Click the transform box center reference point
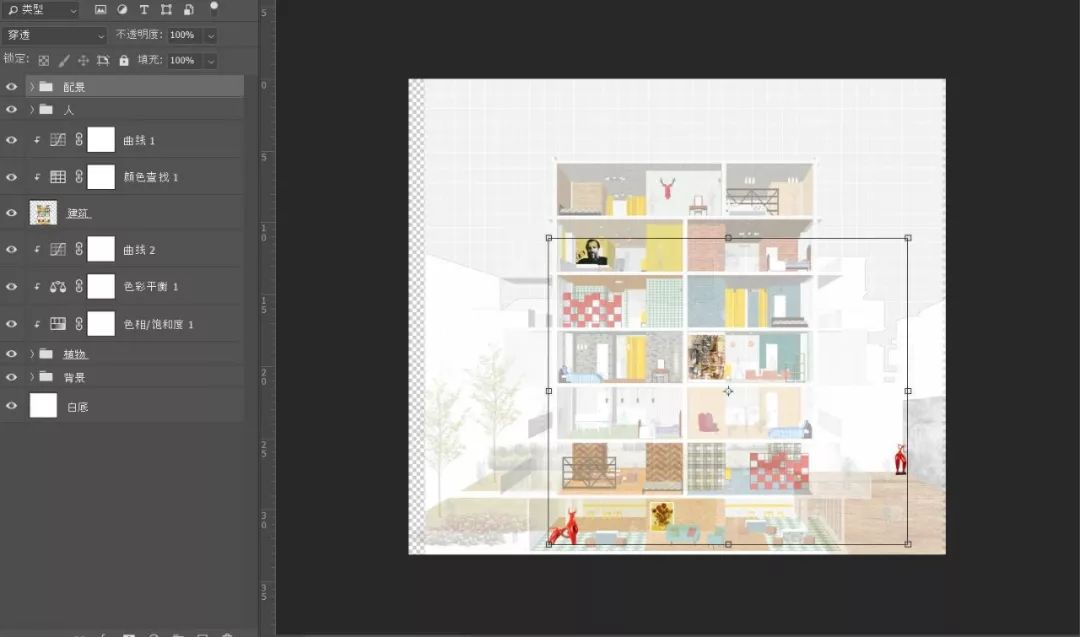This screenshot has width=1080, height=637. pyautogui.click(x=728, y=391)
